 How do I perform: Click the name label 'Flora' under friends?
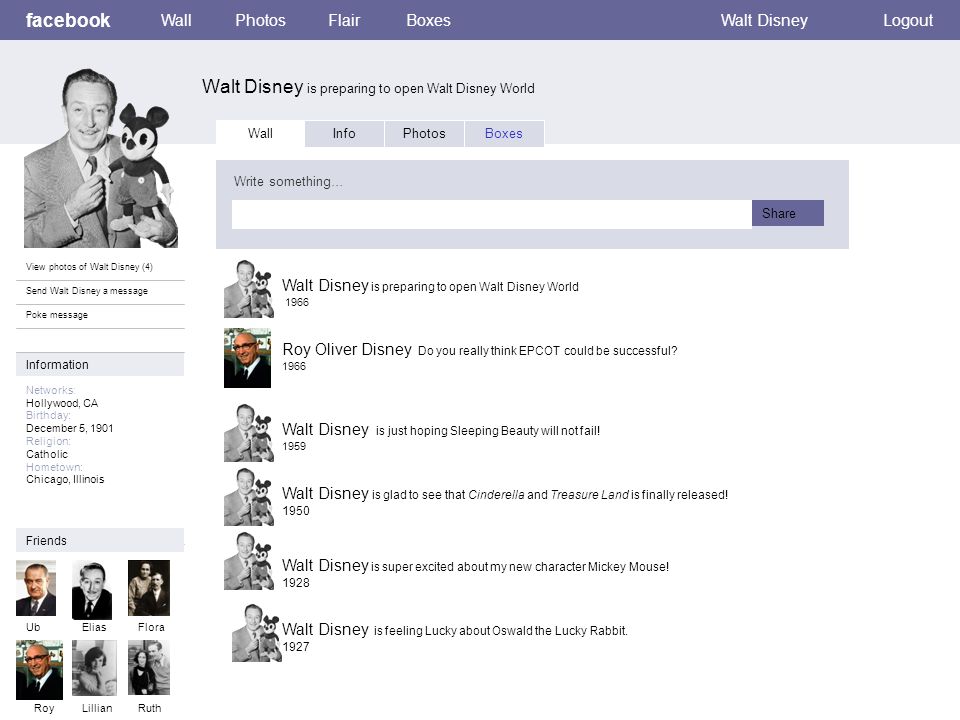pos(151,627)
